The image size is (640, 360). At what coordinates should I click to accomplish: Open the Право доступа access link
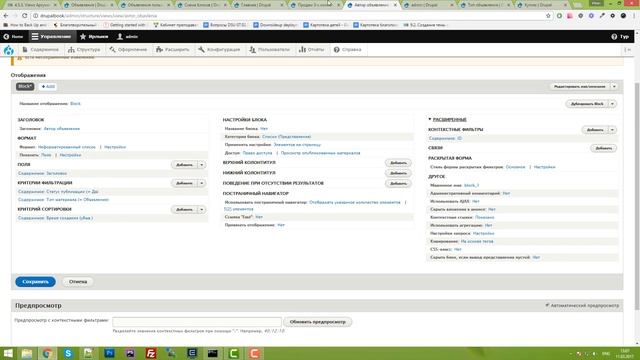point(257,153)
